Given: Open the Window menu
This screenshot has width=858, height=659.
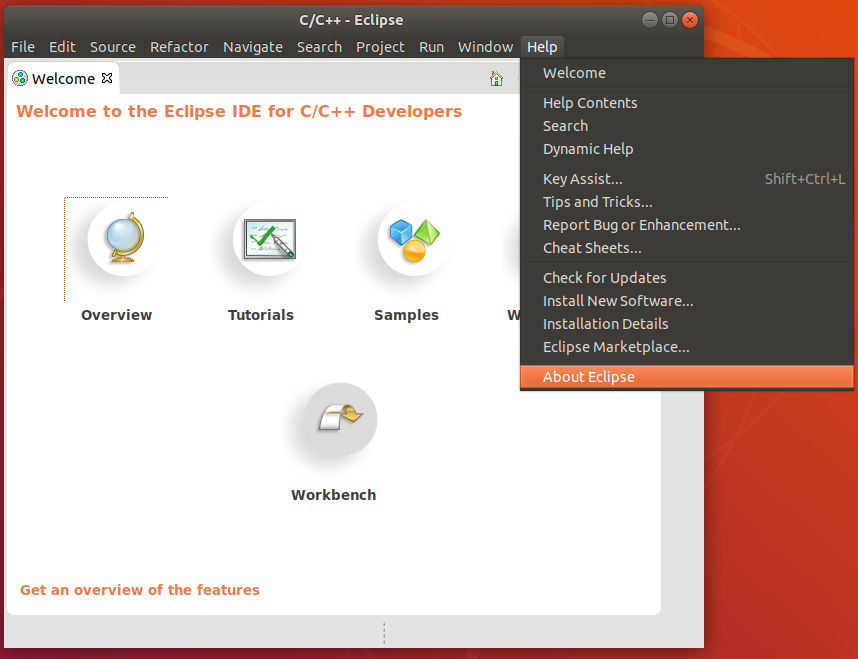Looking at the screenshot, I should (x=485, y=47).
